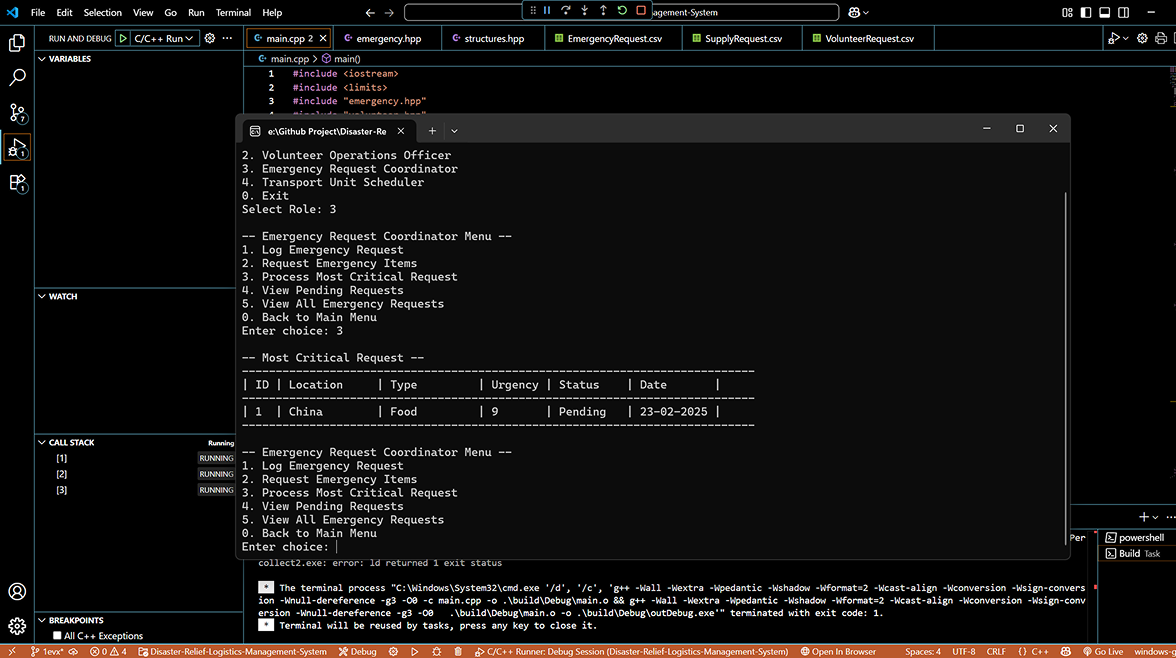Open the Explorer view in activity bar
The width and height of the screenshot is (1176, 658).
(17, 43)
